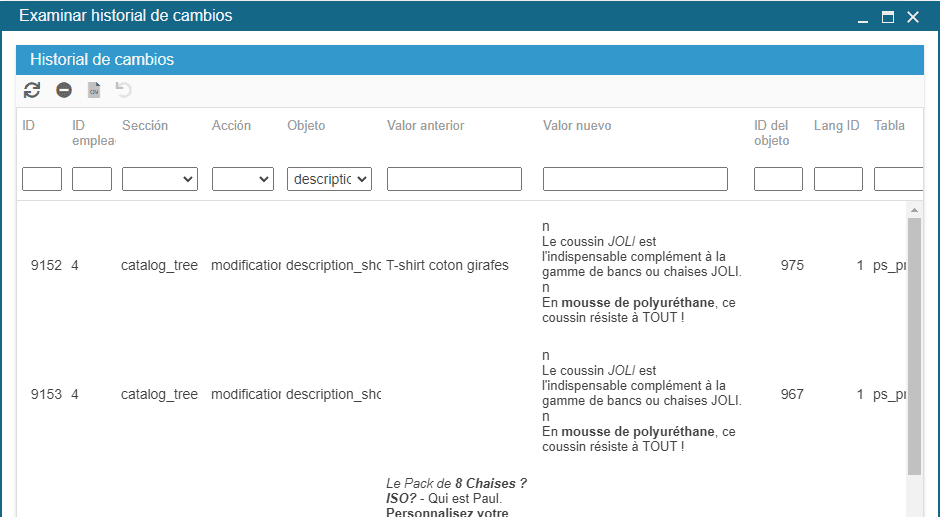Click the black minus circle delete icon
940x517 pixels.
coord(64,90)
